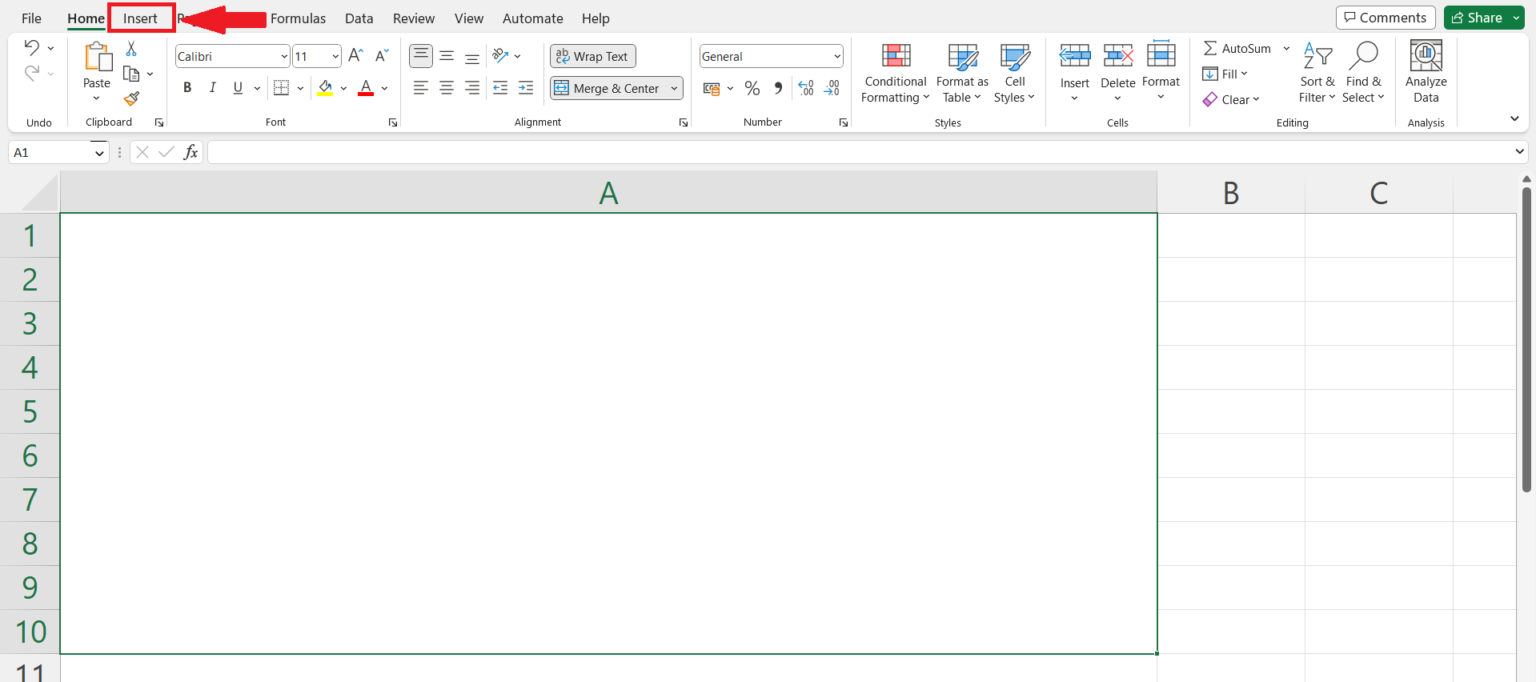Viewport: 1536px width, 682px height.
Task: Toggle Wrap Text for the selection
Action: (x=592, y=56)
